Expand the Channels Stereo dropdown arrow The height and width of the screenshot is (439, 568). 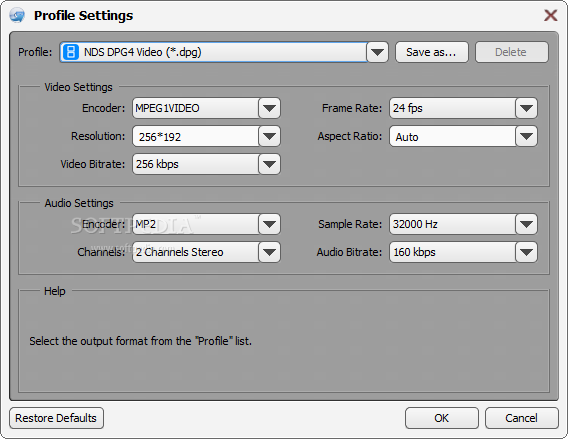[269, 252]
